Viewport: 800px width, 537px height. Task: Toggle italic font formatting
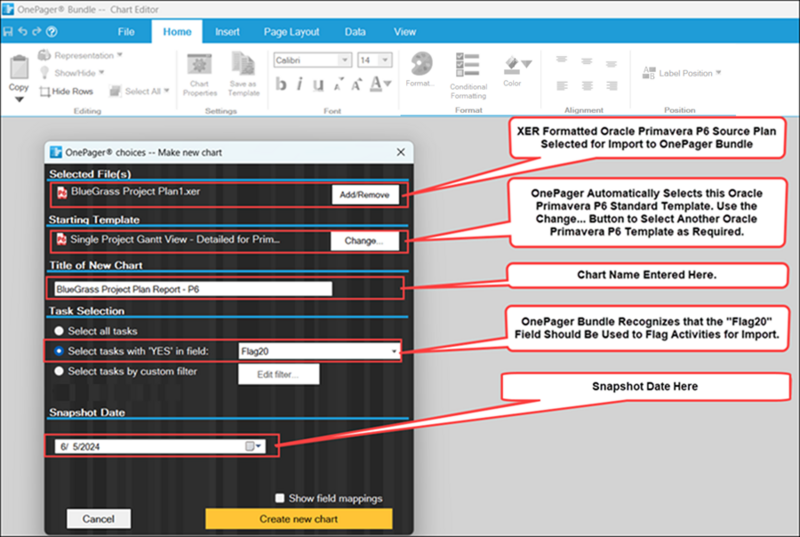click(299, 84)
